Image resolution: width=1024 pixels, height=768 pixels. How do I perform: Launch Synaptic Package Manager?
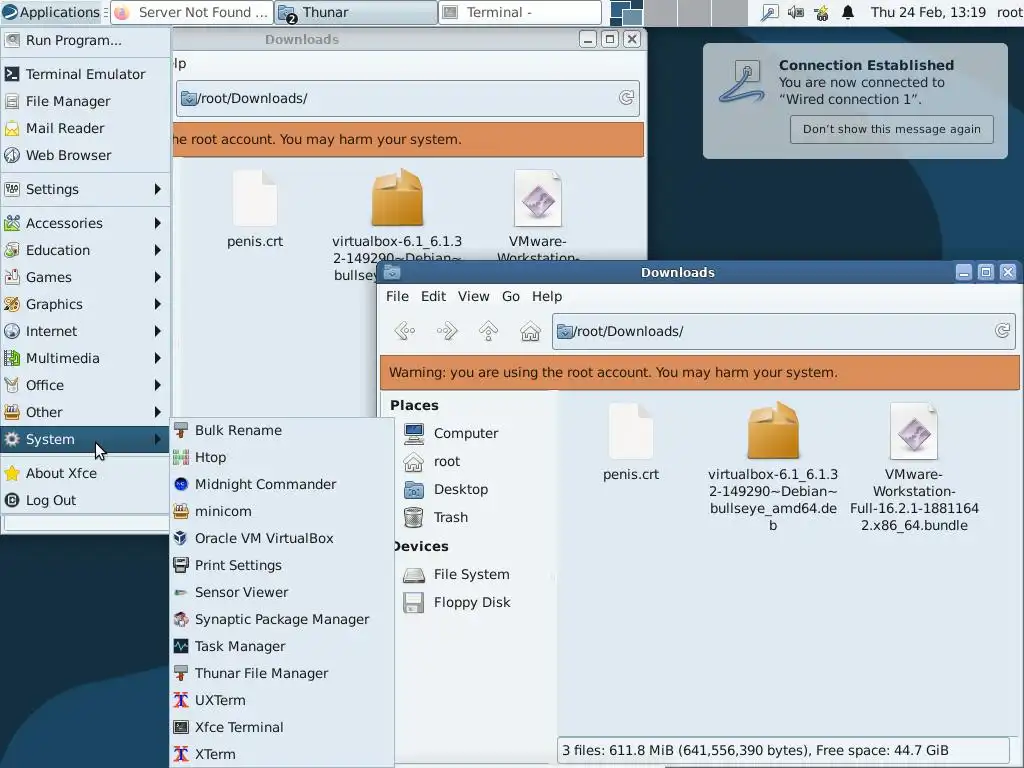click(x=281, y=619)
